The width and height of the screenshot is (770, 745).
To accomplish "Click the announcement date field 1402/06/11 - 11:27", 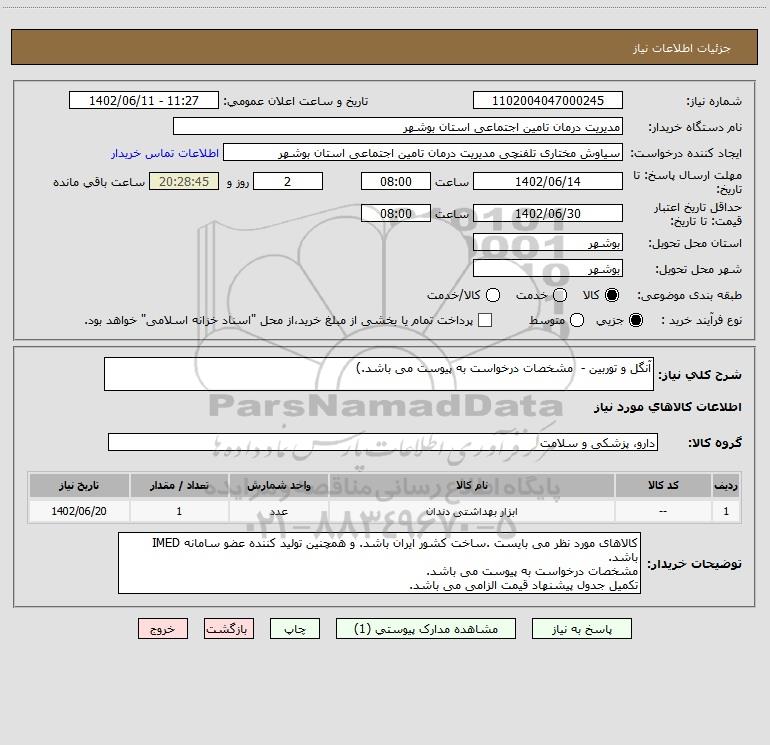I will click(x=144, y=101).
